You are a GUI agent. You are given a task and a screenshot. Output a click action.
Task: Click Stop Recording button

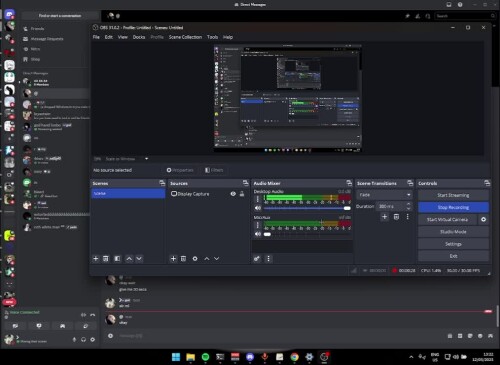[x=453, y=207]
